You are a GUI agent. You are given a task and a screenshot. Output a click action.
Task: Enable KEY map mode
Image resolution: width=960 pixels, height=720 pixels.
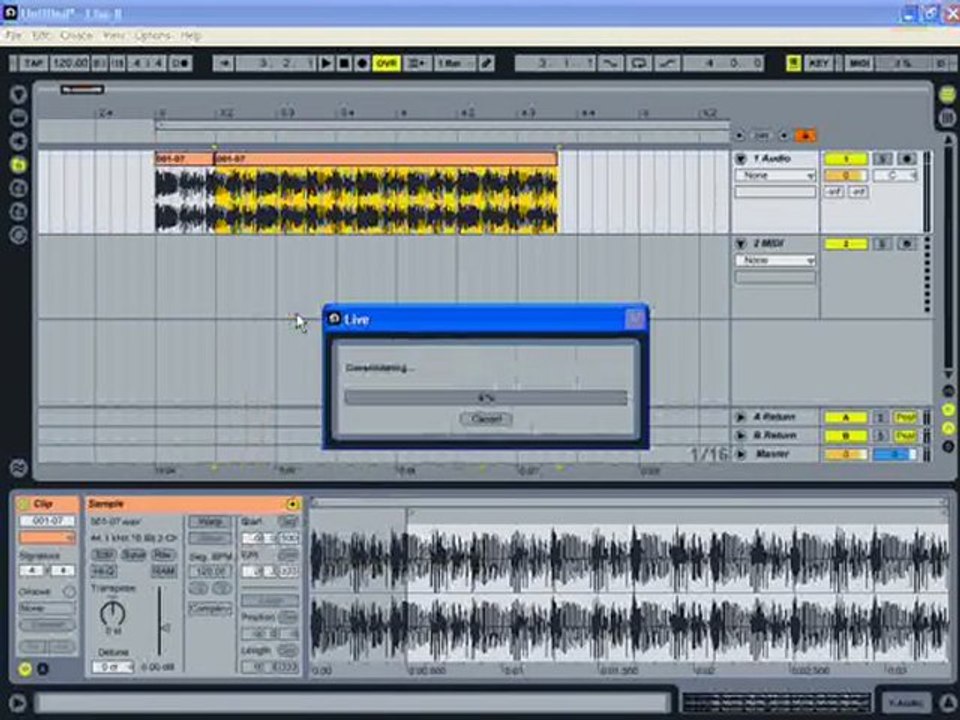tap(819, 63)
